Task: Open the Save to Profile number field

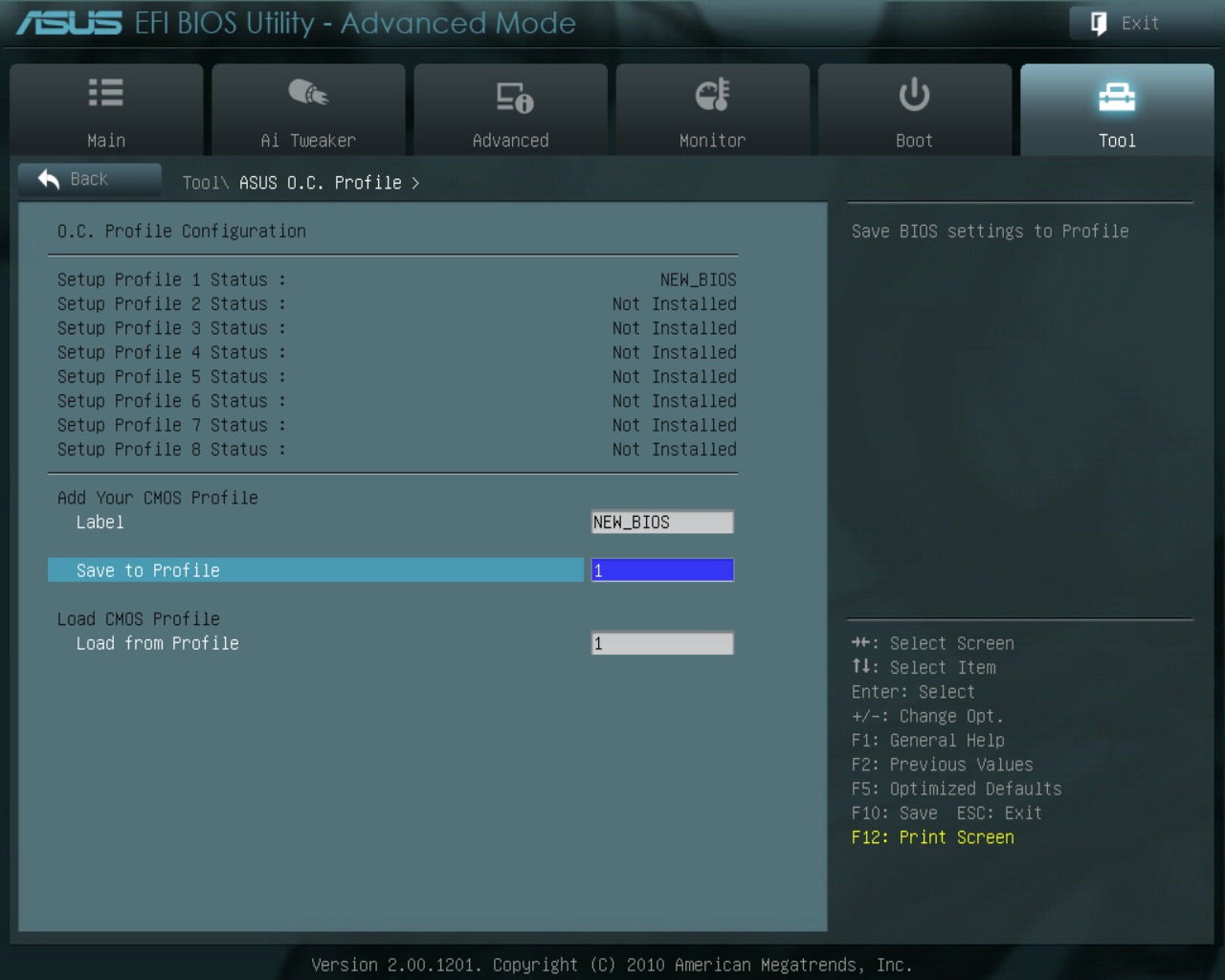Action: 662,570
